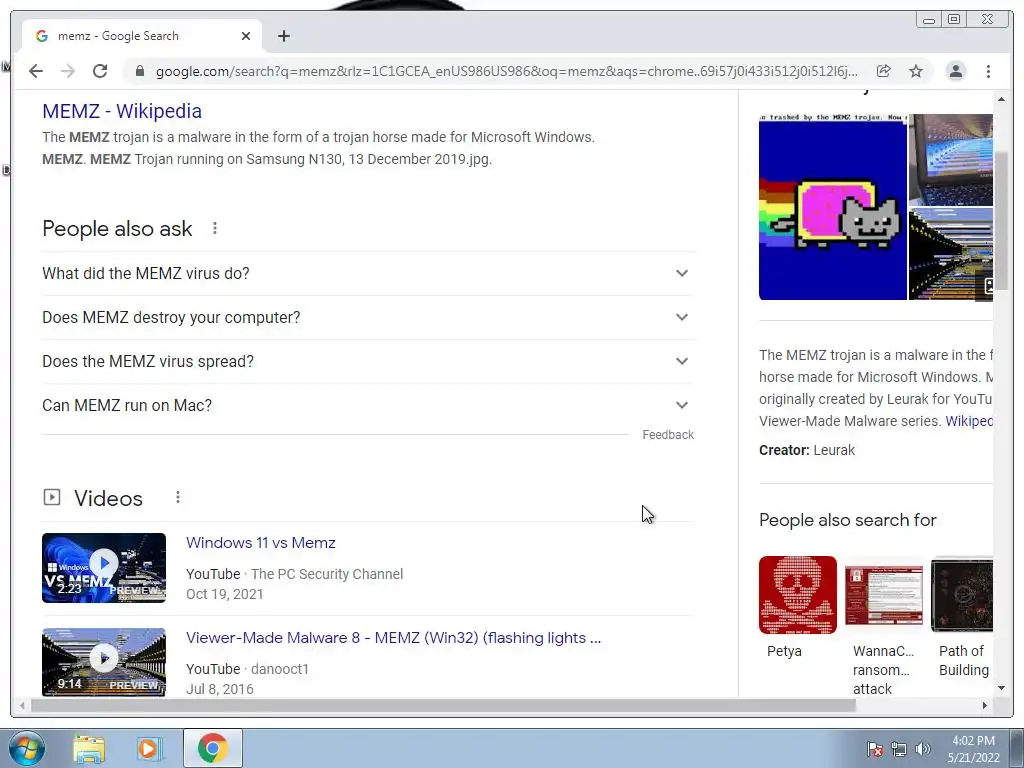The image size is (1024, 768).
Task: Open the Action Center flag icon
Action: click(874, 749)
